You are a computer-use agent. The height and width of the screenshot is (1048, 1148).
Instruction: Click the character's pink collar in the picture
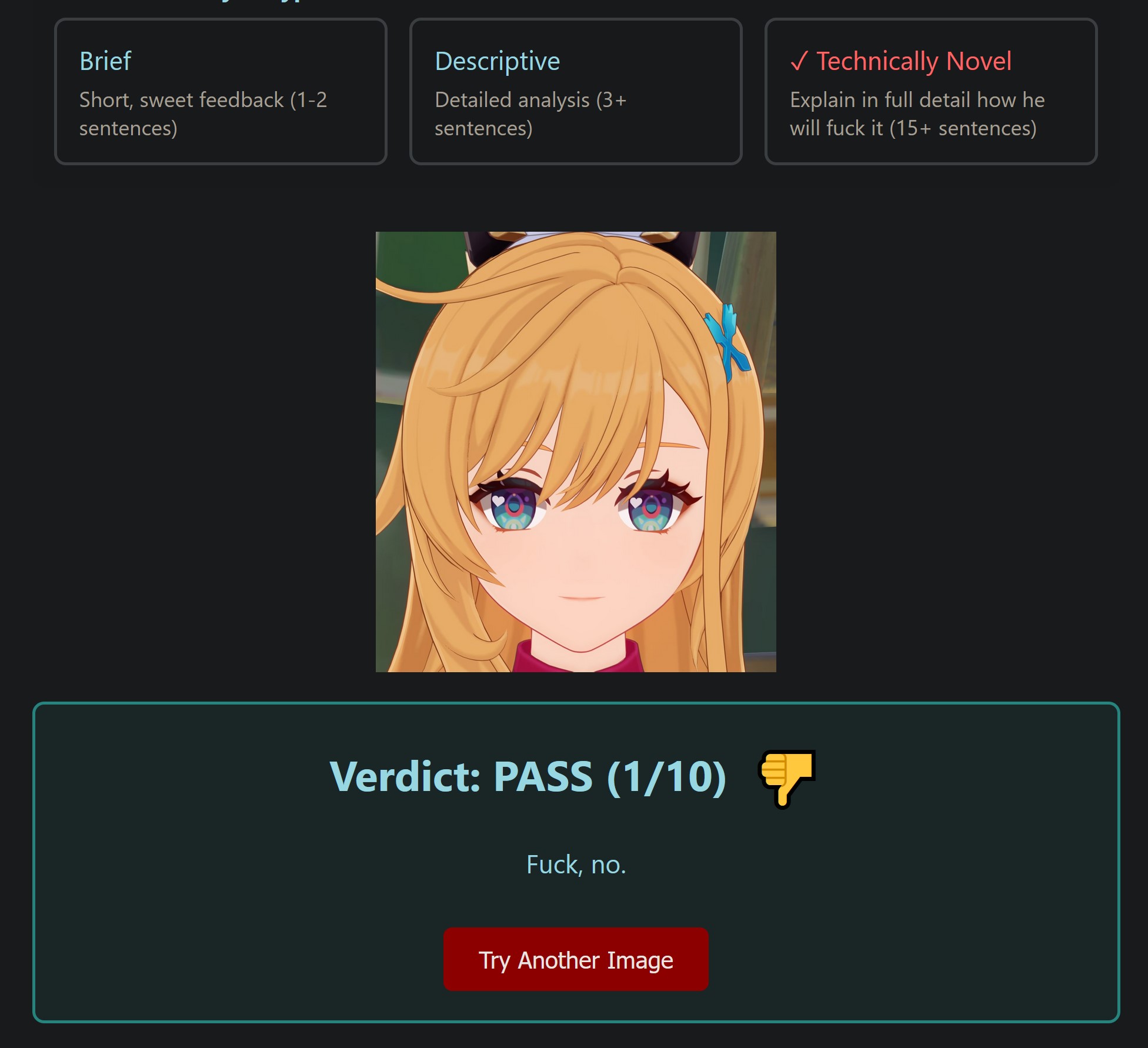click(576, 659)
